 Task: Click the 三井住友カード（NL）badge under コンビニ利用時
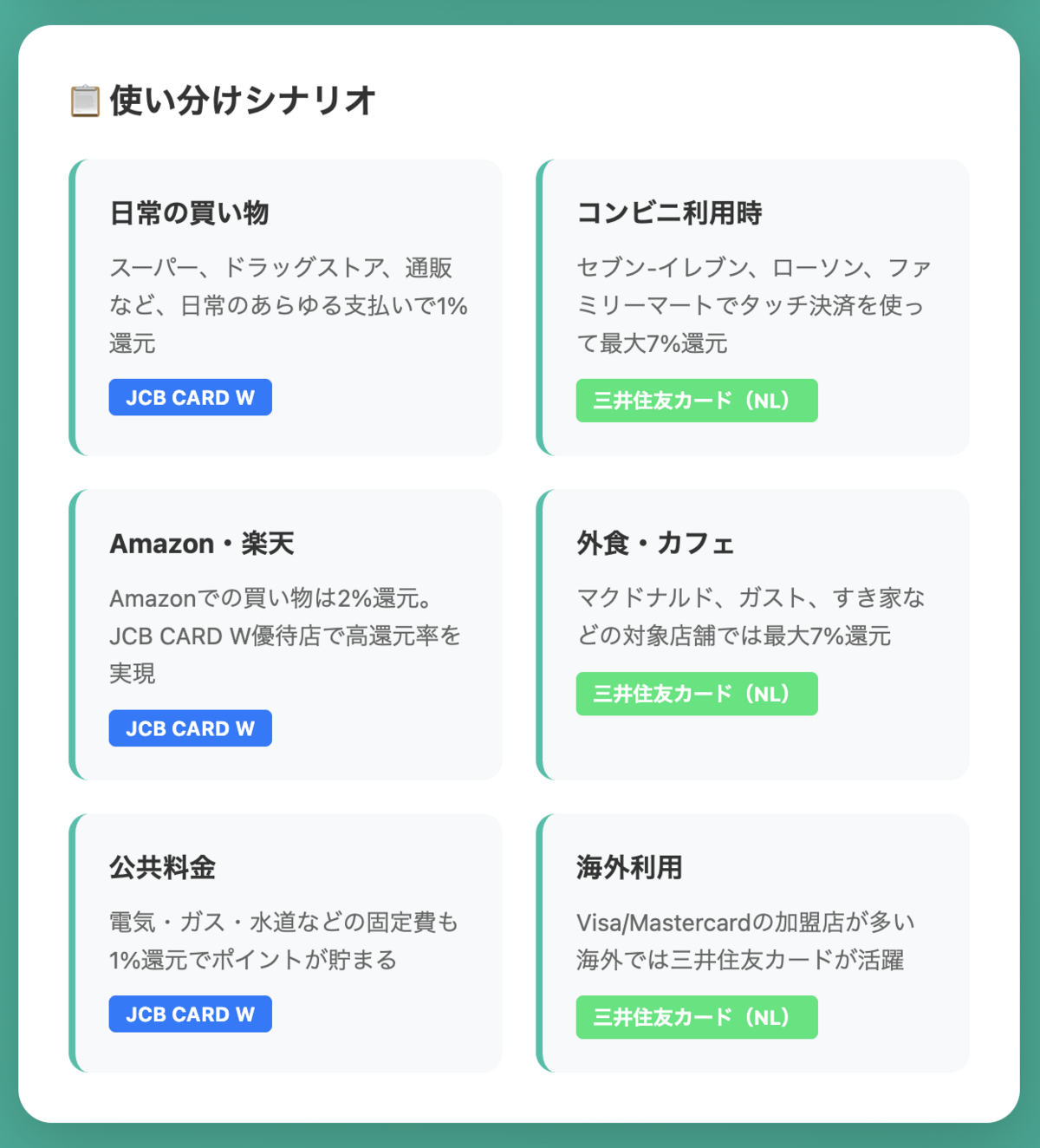click(697, 400)
